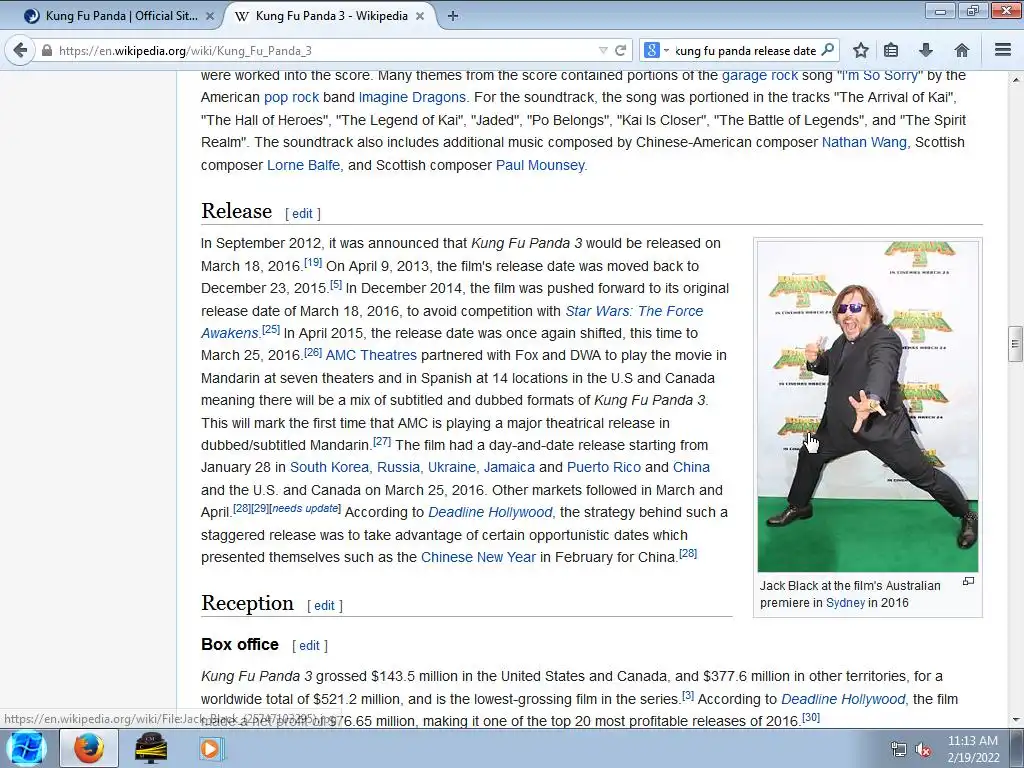Viewport: 1024px width, 768px height.
Task: Open the Firefox hamburger menu
Action: (x=1003, y=50)
